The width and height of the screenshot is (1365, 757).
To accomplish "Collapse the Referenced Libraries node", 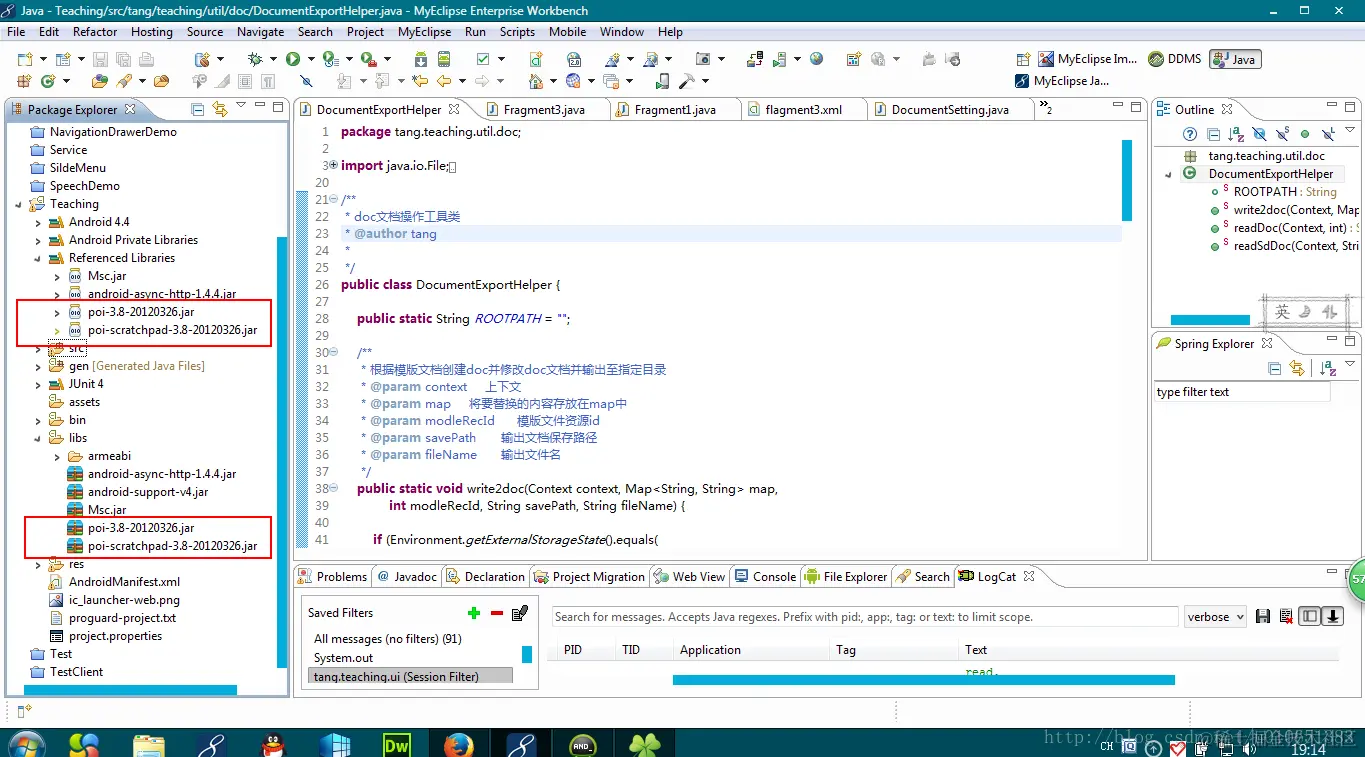I will pyautogui.click(x=39, y=258).
